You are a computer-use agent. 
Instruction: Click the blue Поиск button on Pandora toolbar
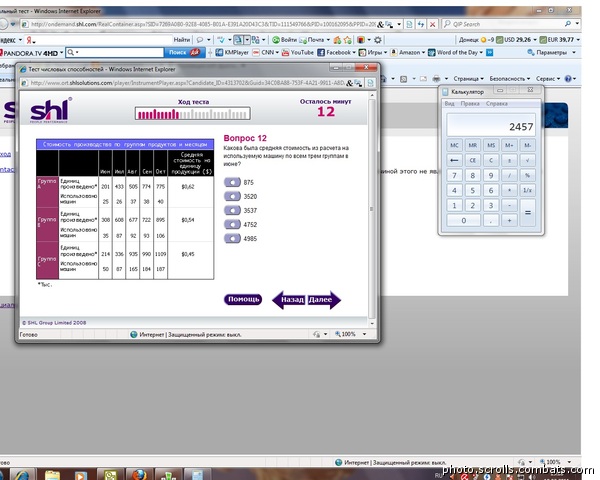[x=184, y=52]
